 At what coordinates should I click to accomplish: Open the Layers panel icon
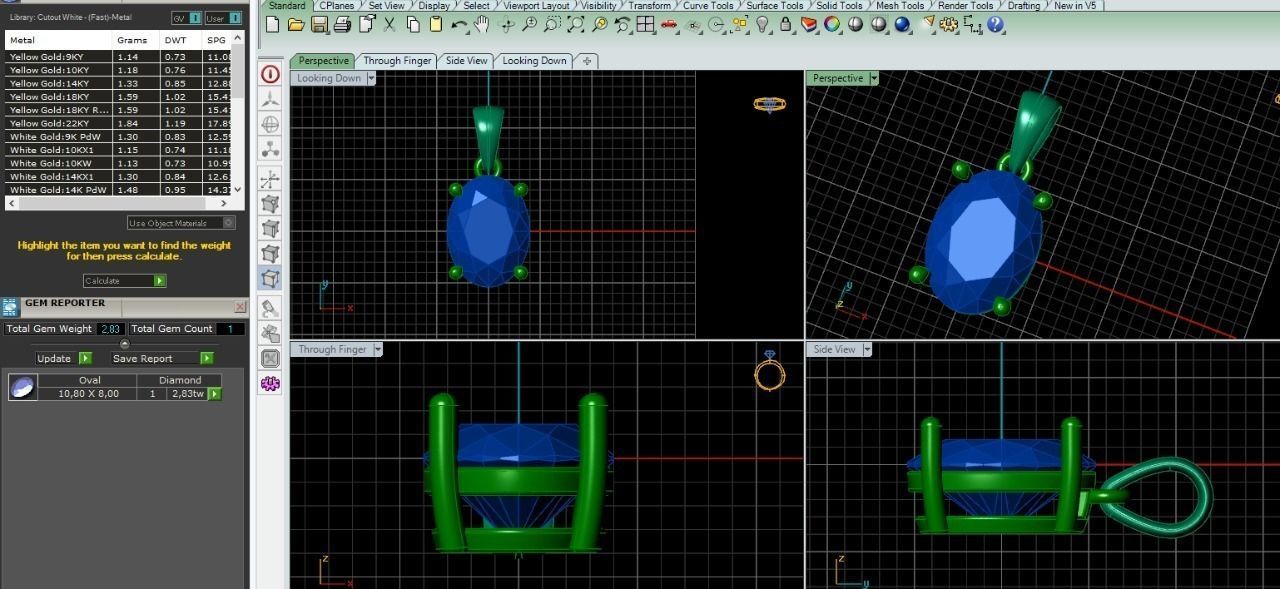click(x=810, y=25)
